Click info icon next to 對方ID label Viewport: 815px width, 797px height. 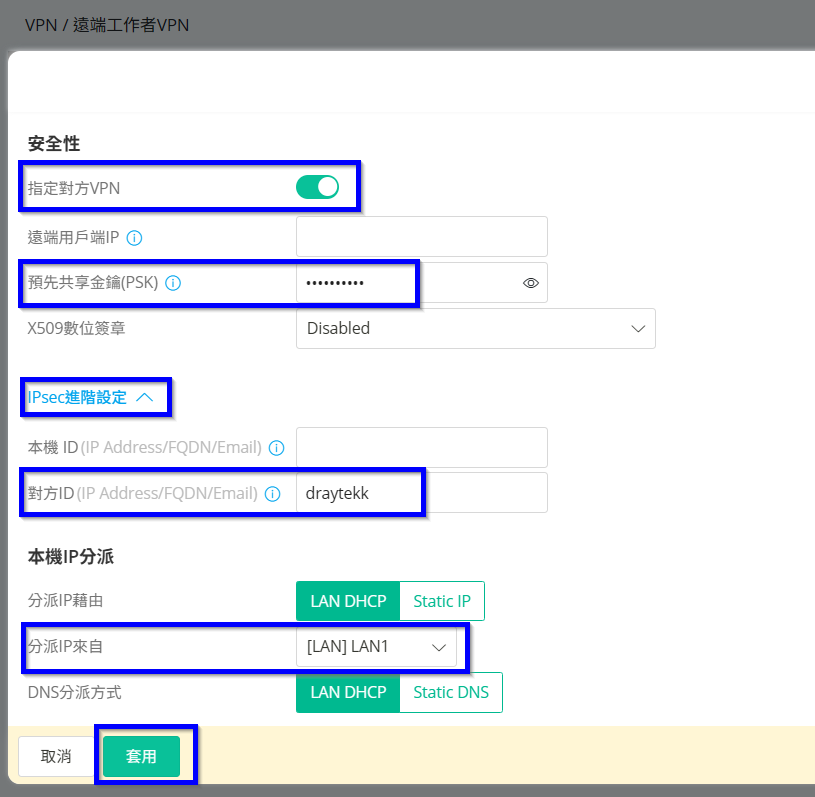click(272, 493)
